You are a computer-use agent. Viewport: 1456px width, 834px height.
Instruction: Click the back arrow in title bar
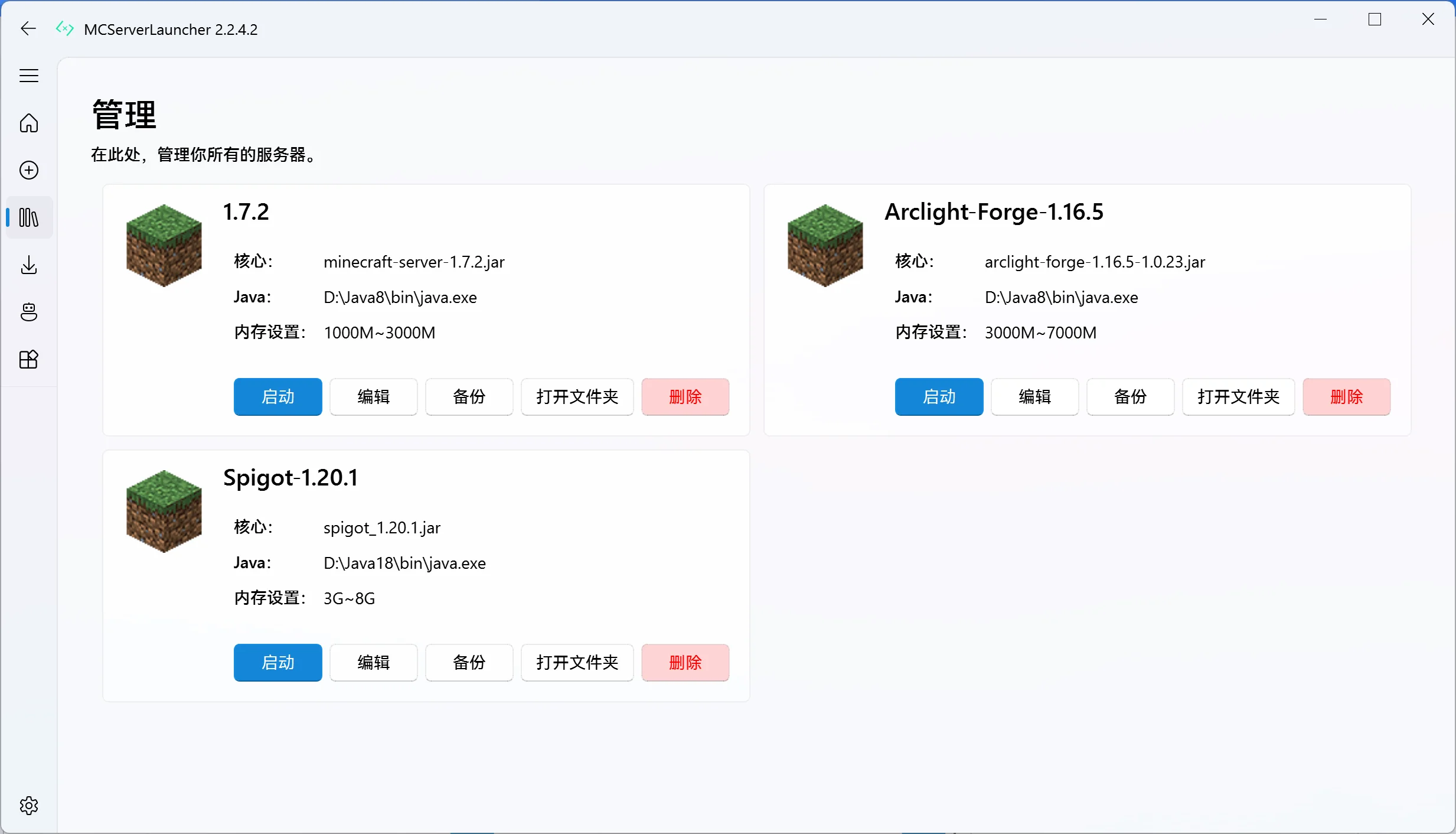[28, 28]
